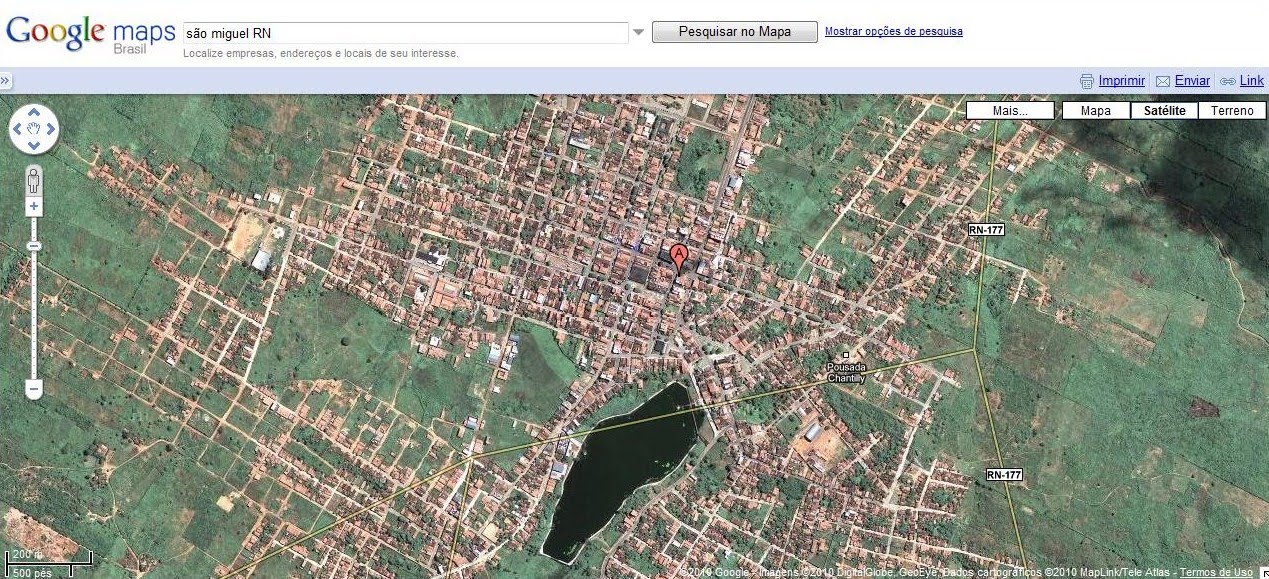Click the red marker A pin
1269x579 pixels.
tap(680, 258)
